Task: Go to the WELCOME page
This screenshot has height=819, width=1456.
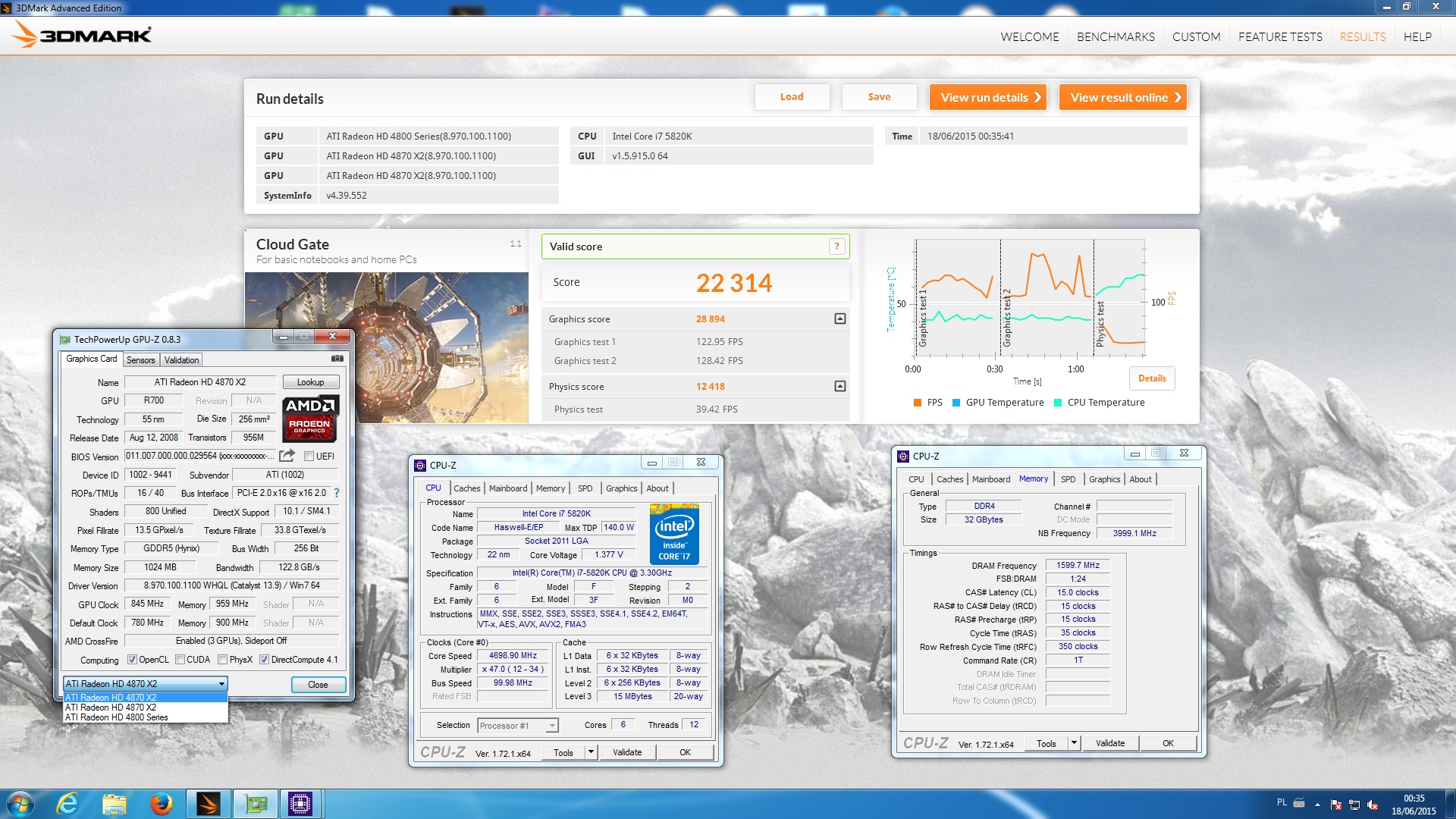Action: pyautogui.click(x=1030, y=36)
